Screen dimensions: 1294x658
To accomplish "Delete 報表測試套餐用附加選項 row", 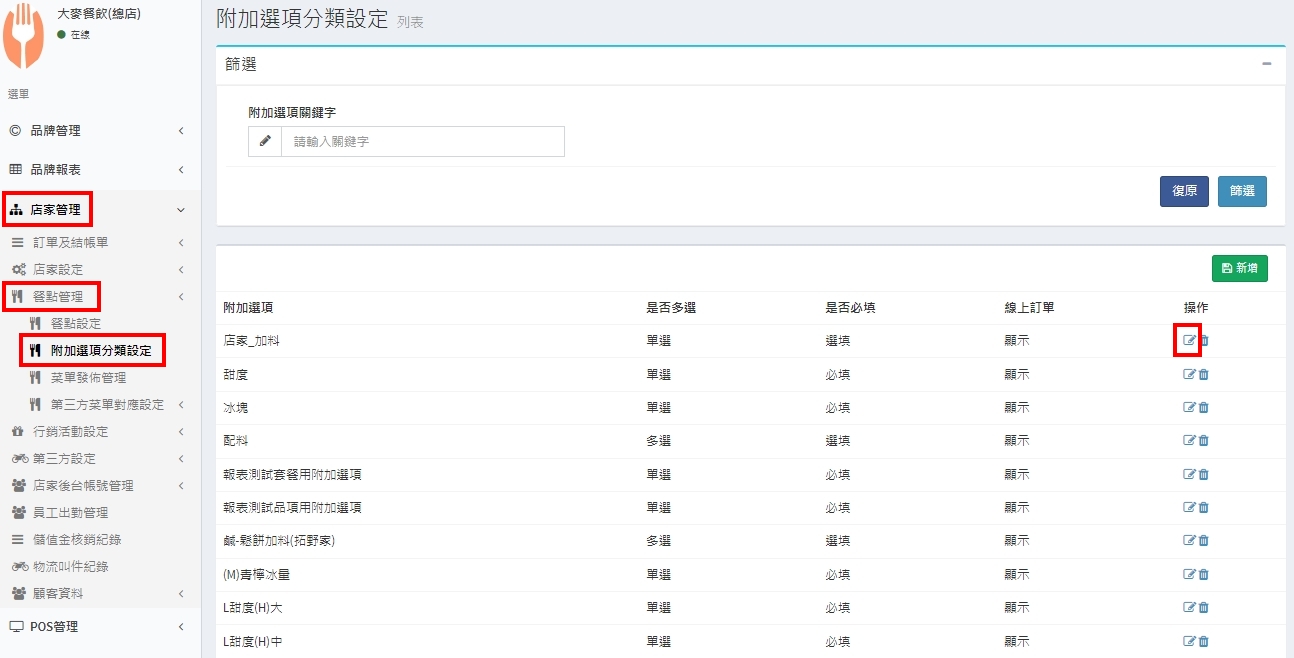I will [1204, 475].
